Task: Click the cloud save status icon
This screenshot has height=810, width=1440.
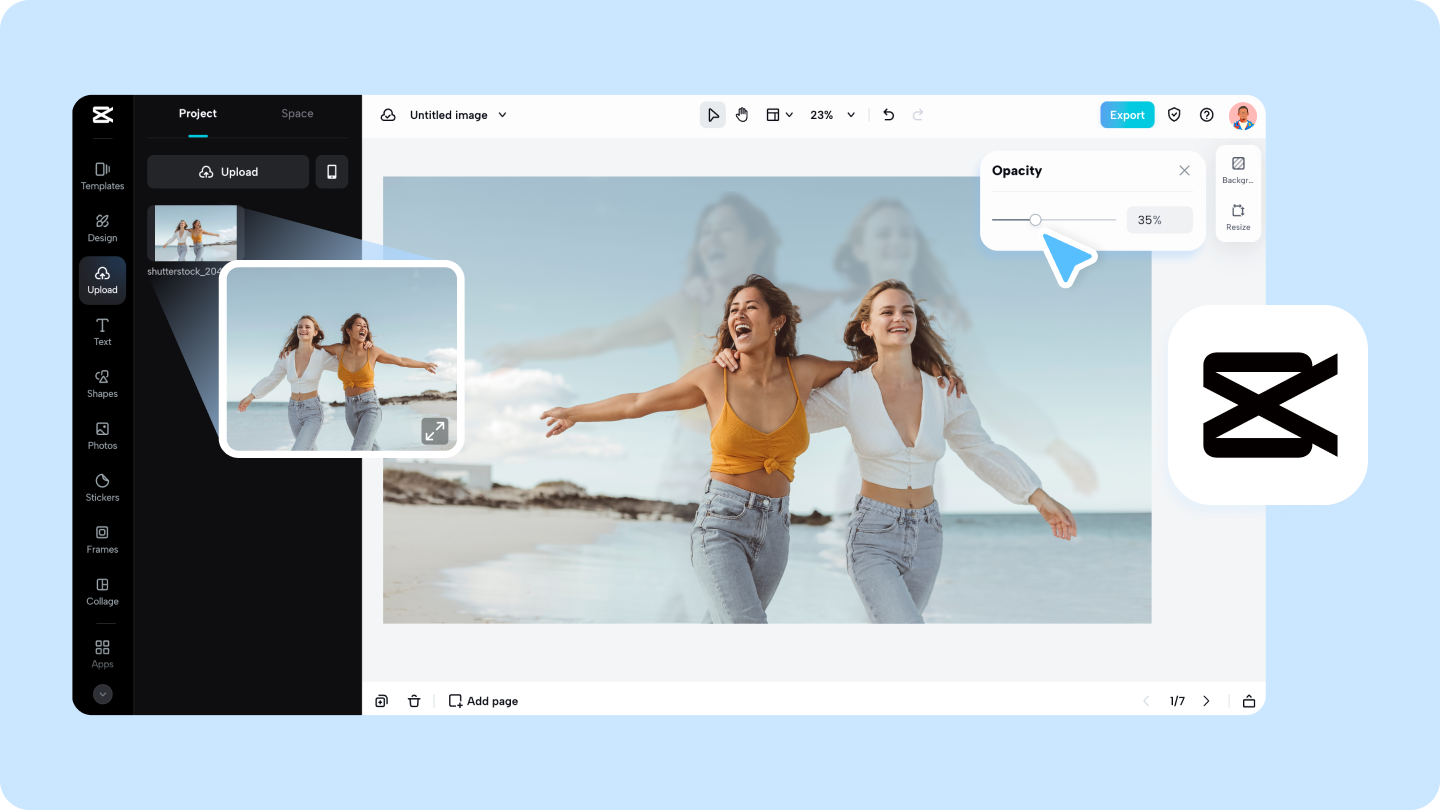Action: click(388, 115)
